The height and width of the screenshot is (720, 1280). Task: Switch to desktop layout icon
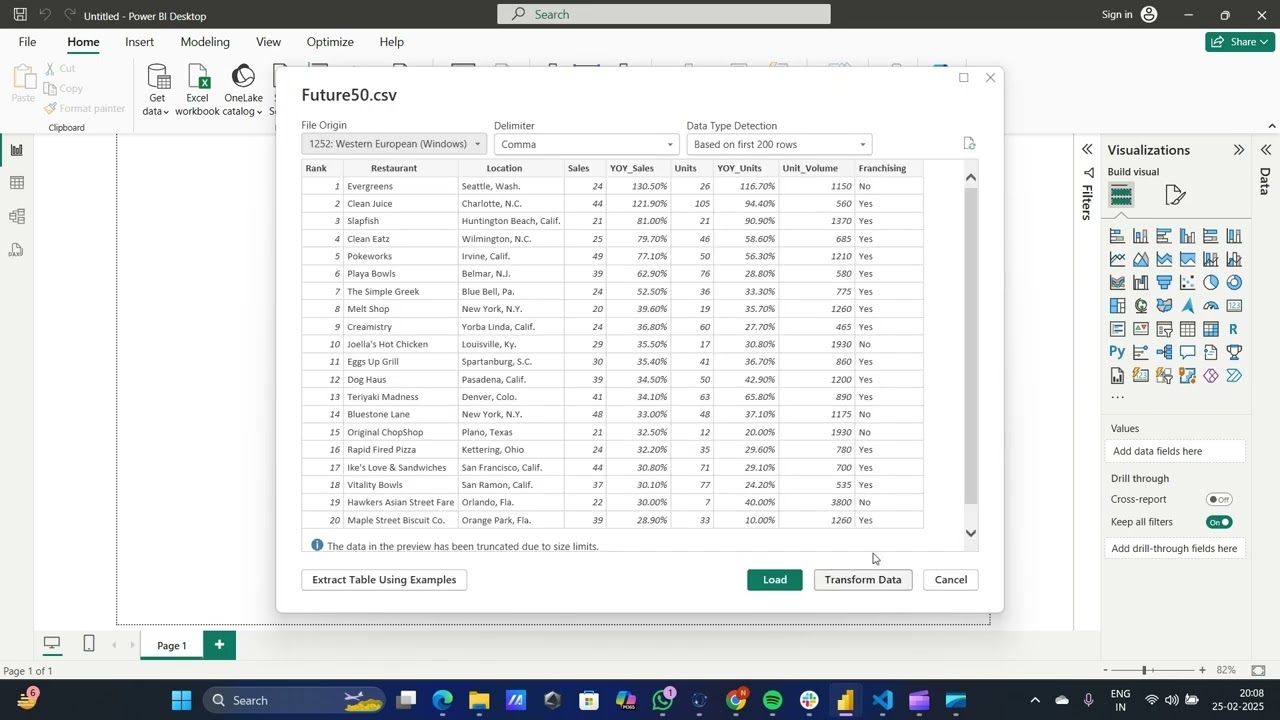(x=52, y=643)
